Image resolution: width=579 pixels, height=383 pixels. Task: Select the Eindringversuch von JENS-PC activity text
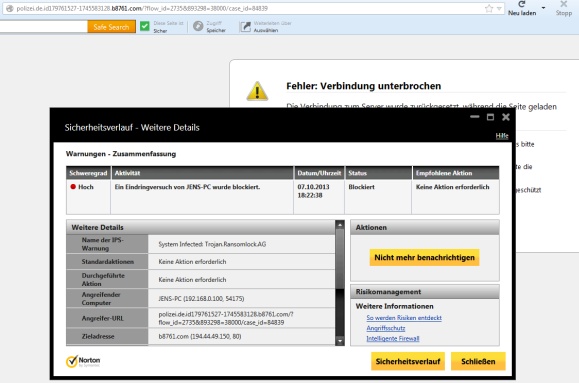(187, 187)
